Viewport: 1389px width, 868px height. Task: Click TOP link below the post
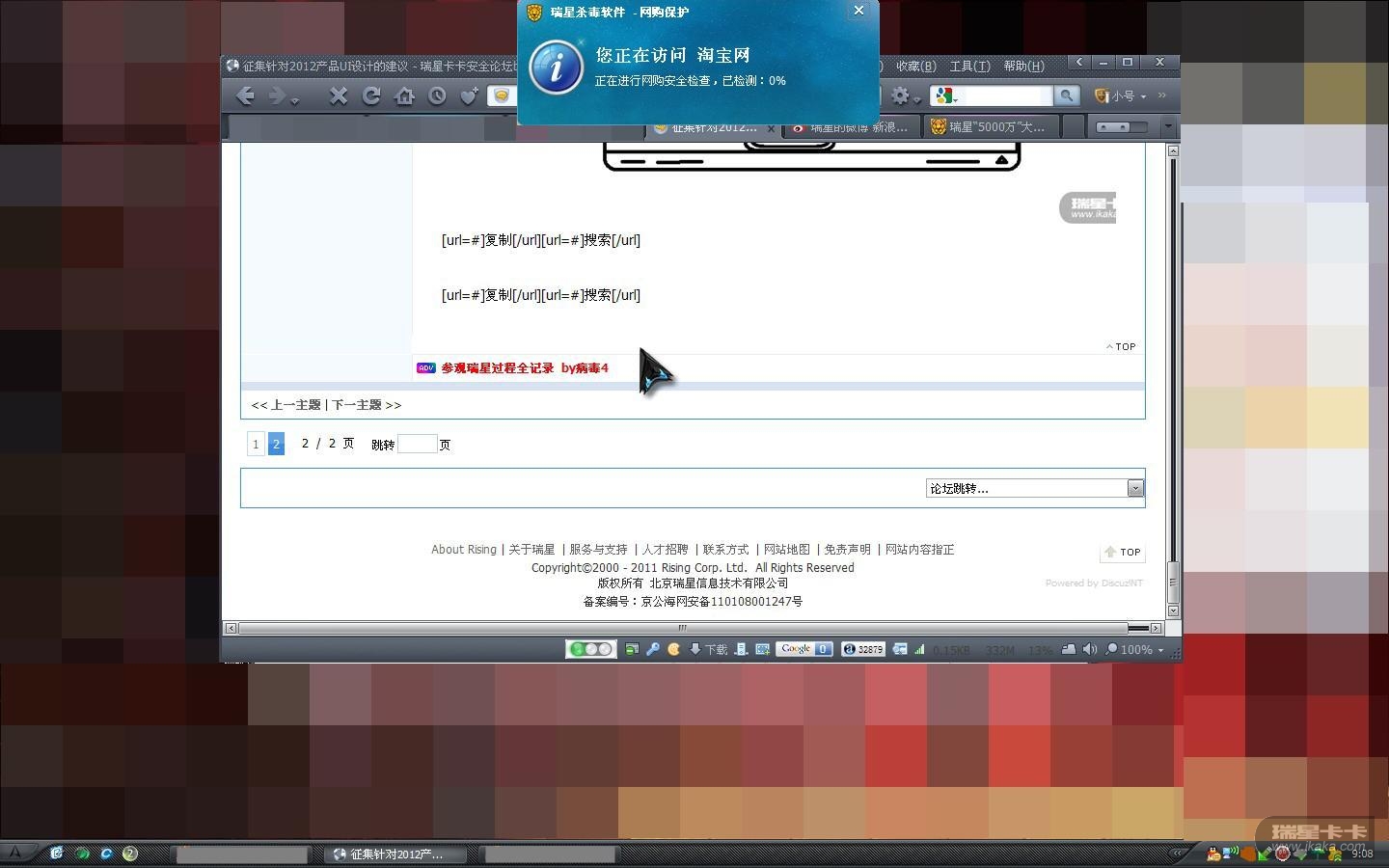1121,346
